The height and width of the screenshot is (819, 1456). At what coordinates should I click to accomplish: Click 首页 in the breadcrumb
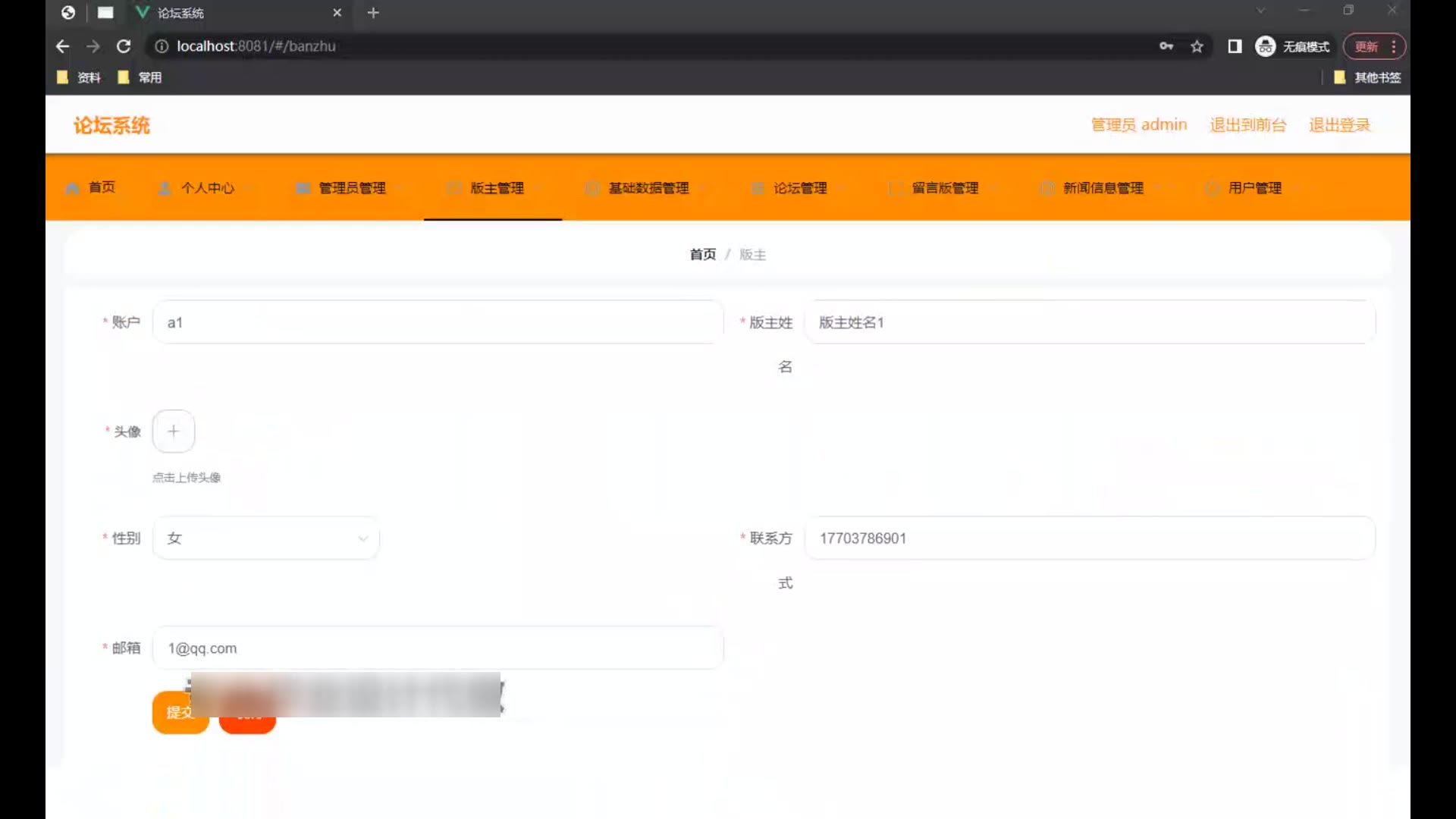702,255
